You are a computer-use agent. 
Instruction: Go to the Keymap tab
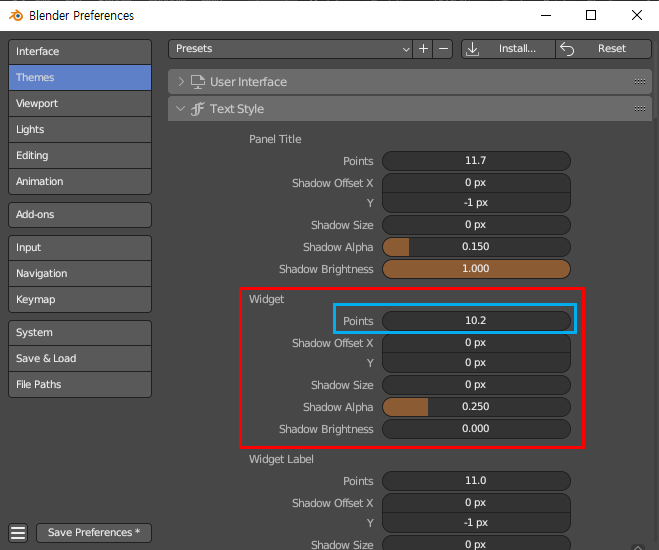[x=80, y=300]
